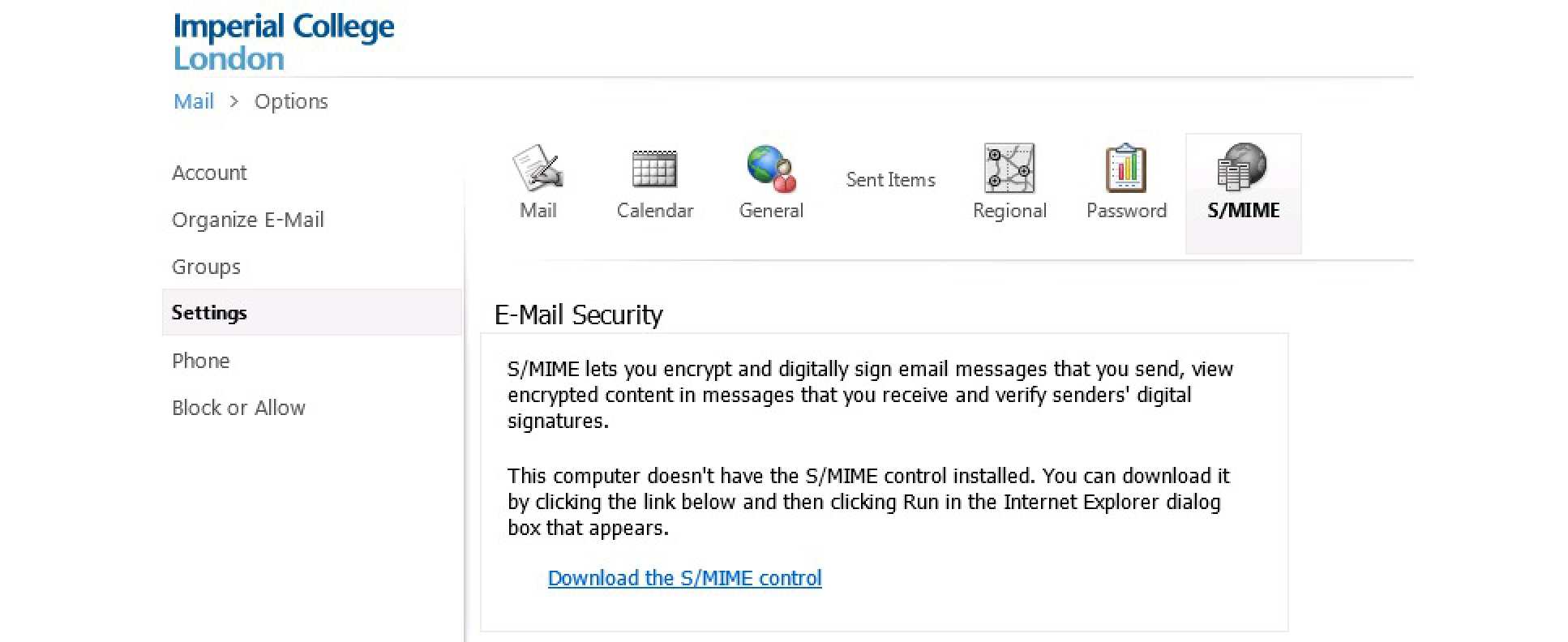1568x642 pixels.
Task: Click the Imperial College London logo
Action: coord(283,42)
